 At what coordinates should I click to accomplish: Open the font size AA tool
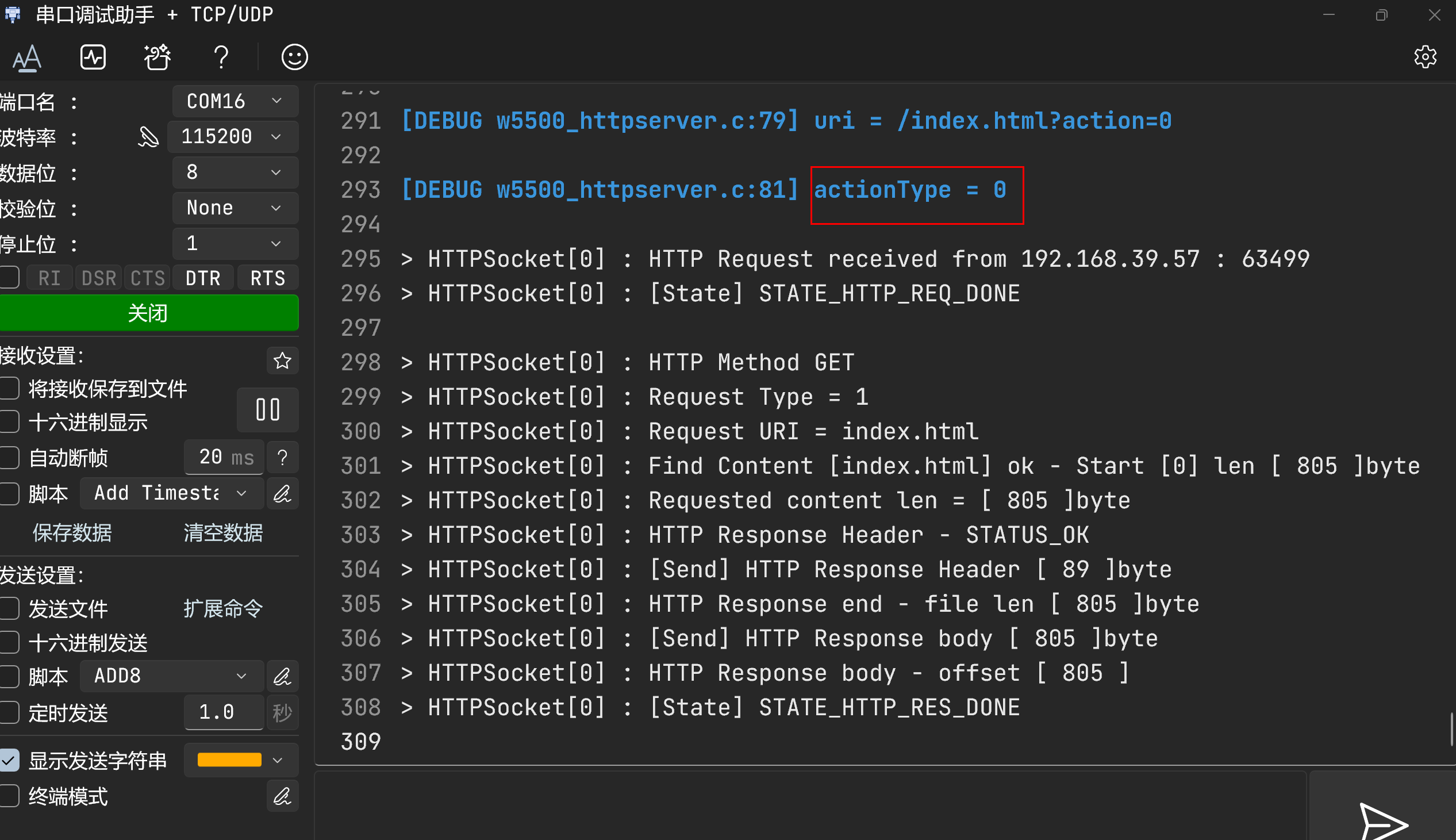tap(27, 57)
